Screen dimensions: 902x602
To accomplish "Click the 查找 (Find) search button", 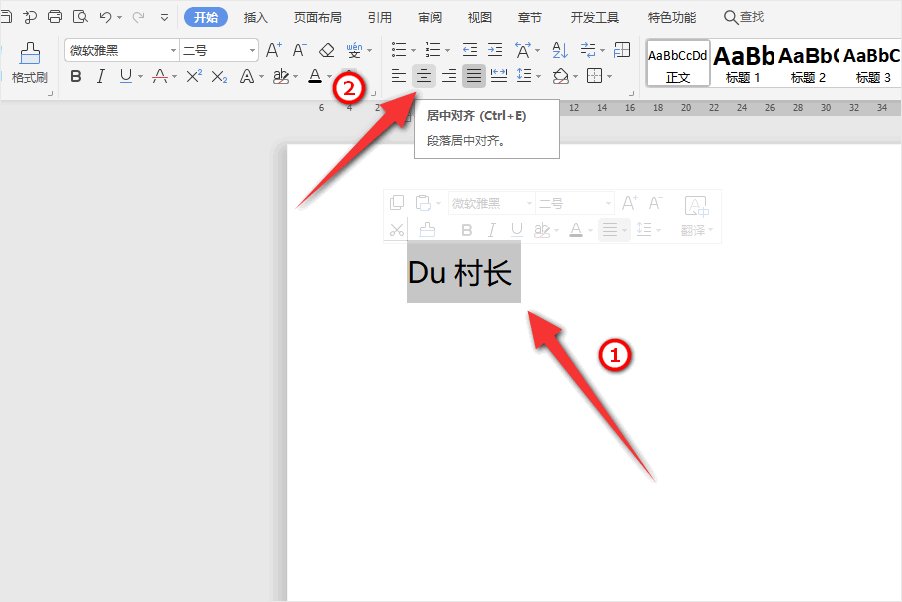I will (744, 17).
